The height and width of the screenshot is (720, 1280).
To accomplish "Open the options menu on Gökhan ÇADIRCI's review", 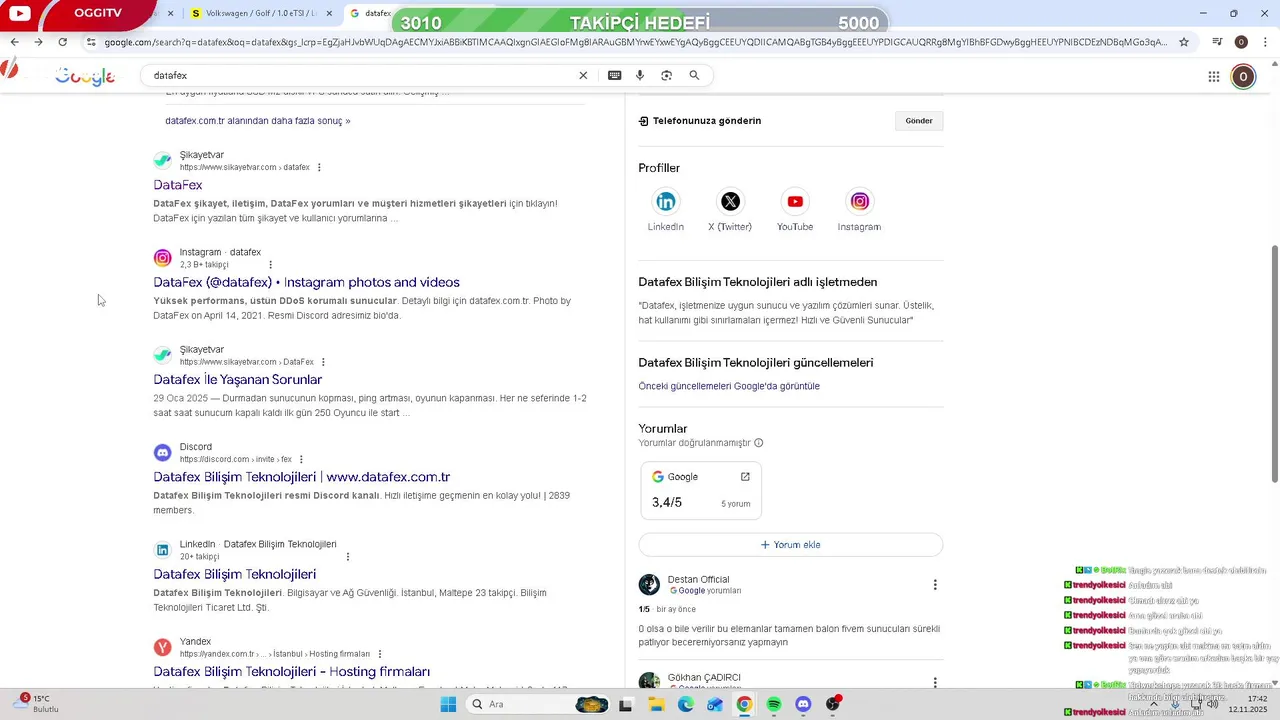I will click(x=935, y=683).
